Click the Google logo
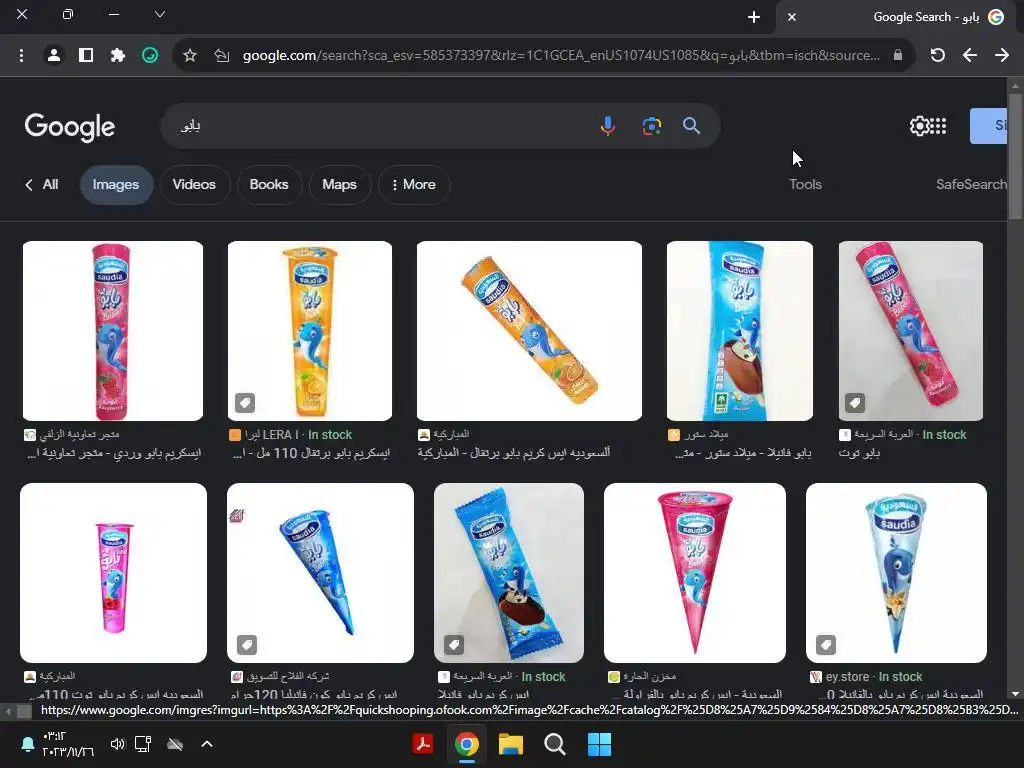The image size is (1024, 768). [x=70, y=127]
